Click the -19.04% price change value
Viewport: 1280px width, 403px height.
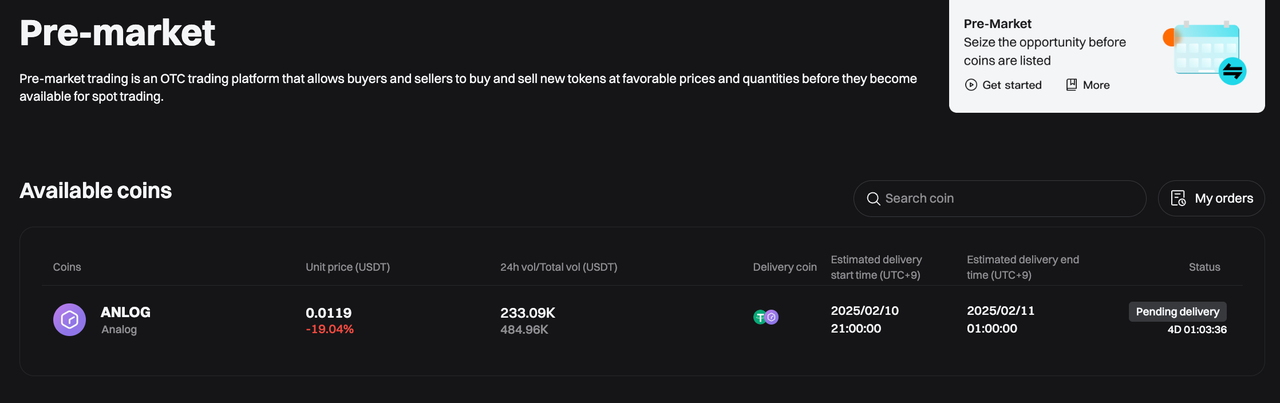pyautogui.click(x=330, y=329)
